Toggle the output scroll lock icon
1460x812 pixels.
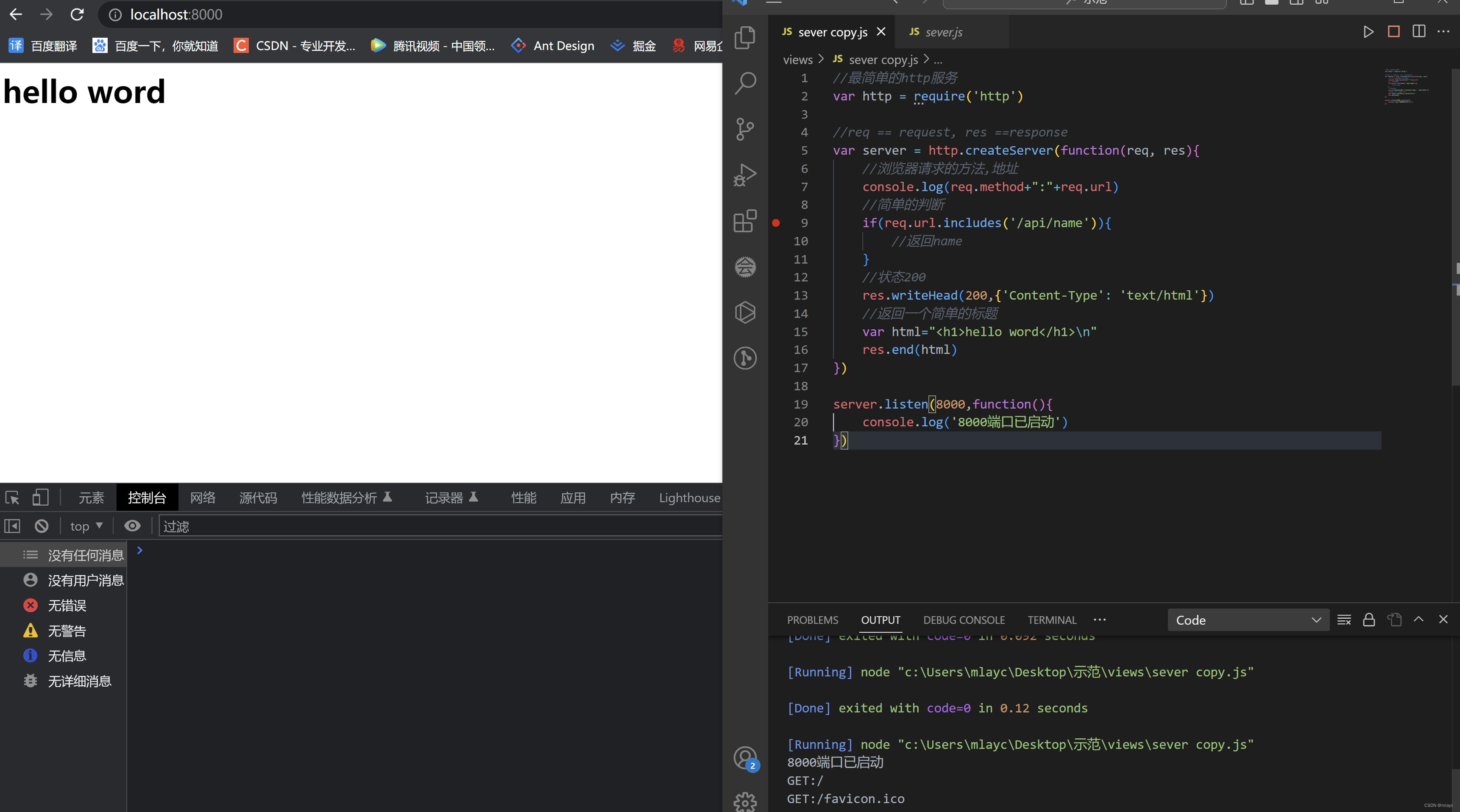pos(1369,619)
